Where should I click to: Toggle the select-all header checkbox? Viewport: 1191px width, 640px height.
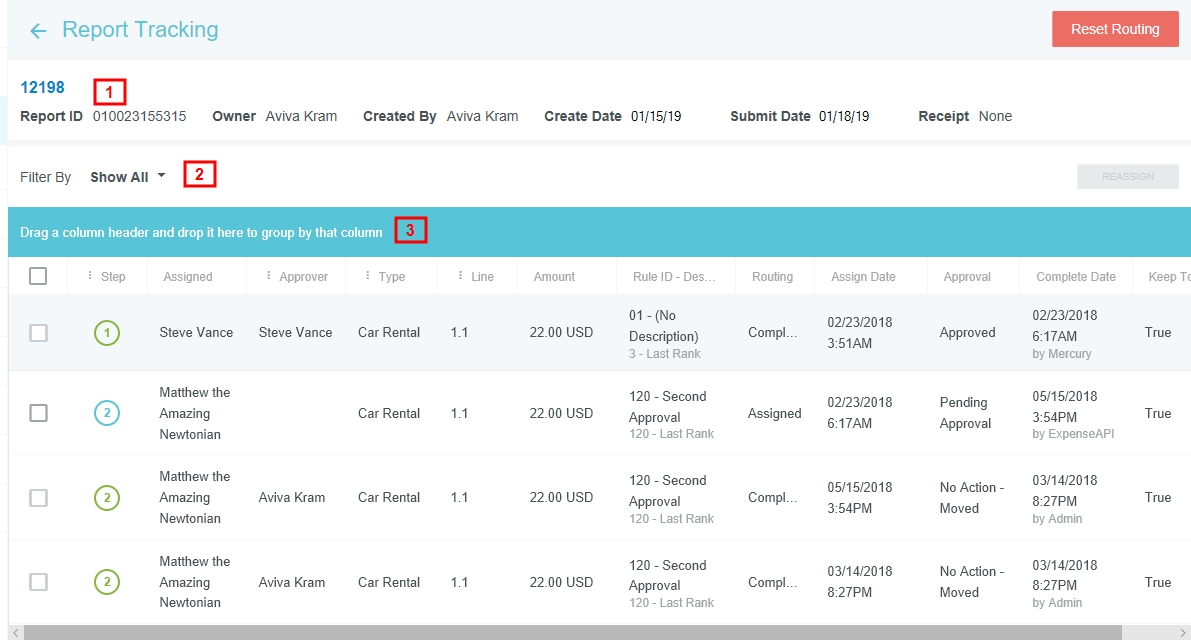pyautogui.click(x=38, y=276)
